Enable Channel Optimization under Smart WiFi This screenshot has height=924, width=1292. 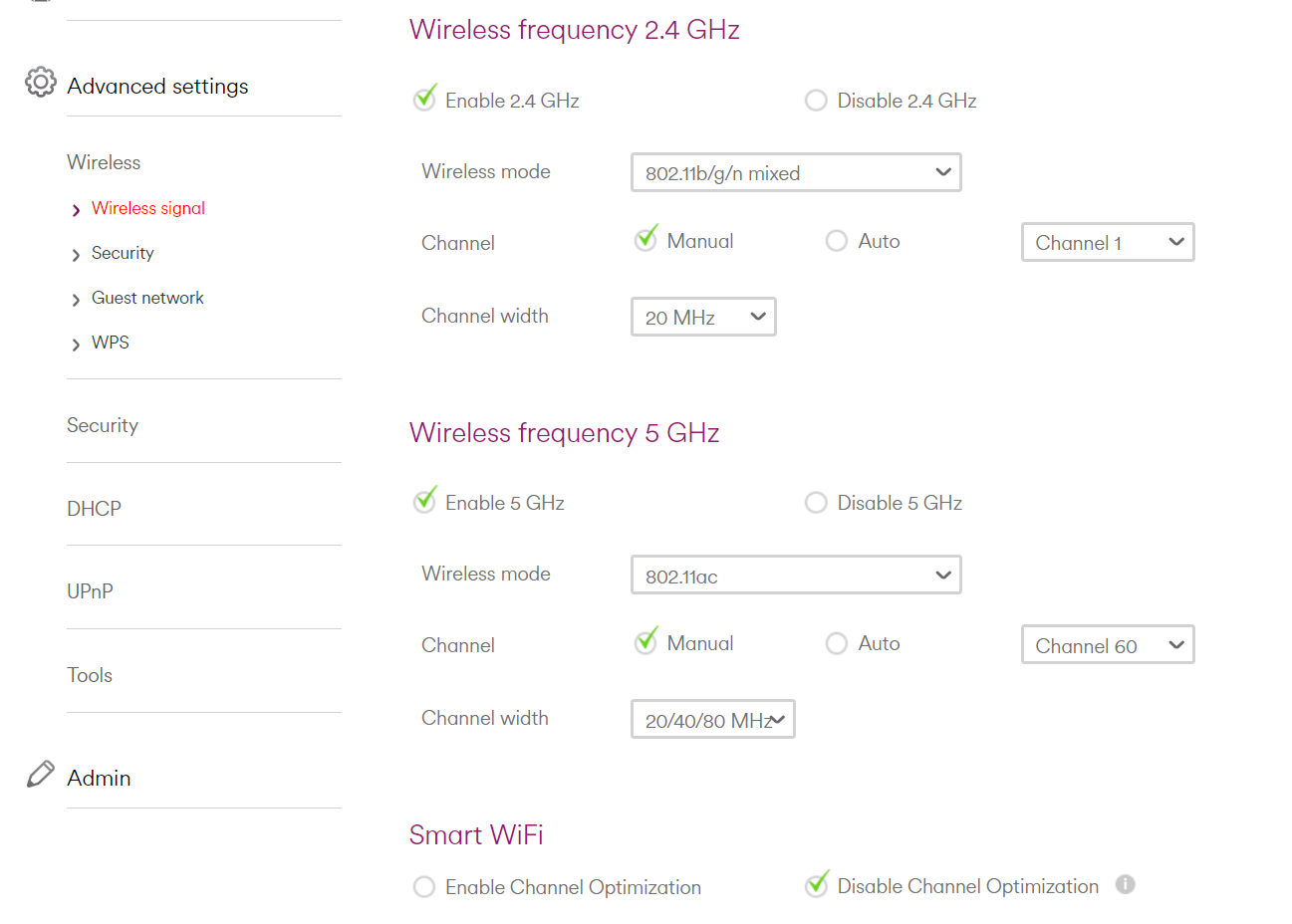pos(424,886)
